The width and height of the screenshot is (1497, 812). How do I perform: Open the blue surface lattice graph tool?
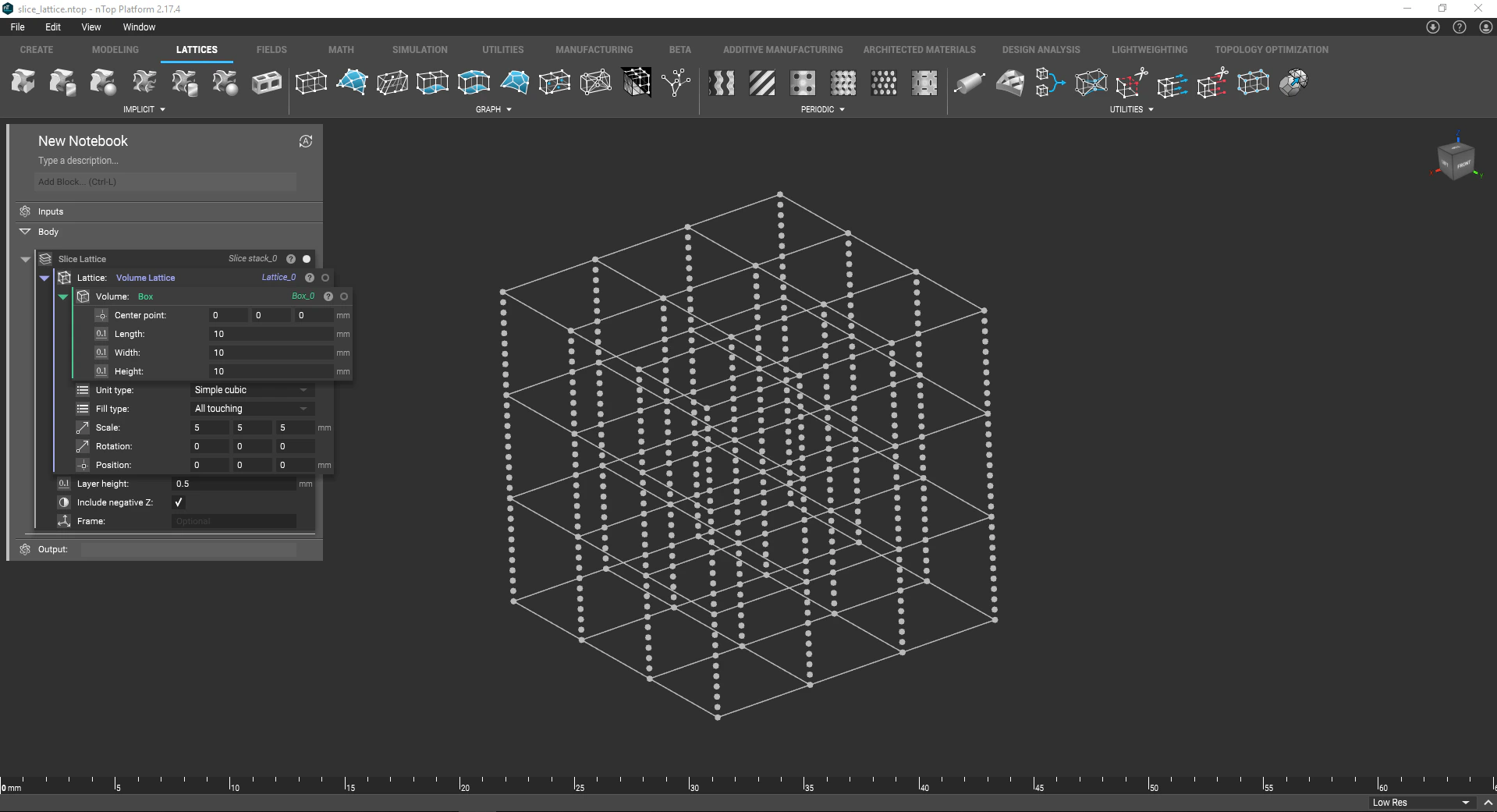point(352,82)
